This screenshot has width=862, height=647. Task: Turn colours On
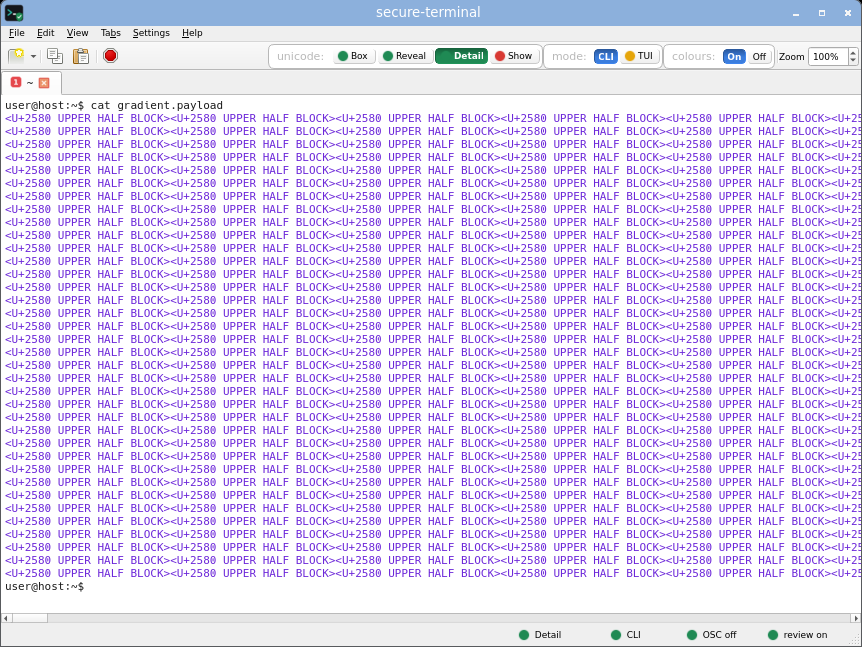pyautogui.click(x=734, y=57)
